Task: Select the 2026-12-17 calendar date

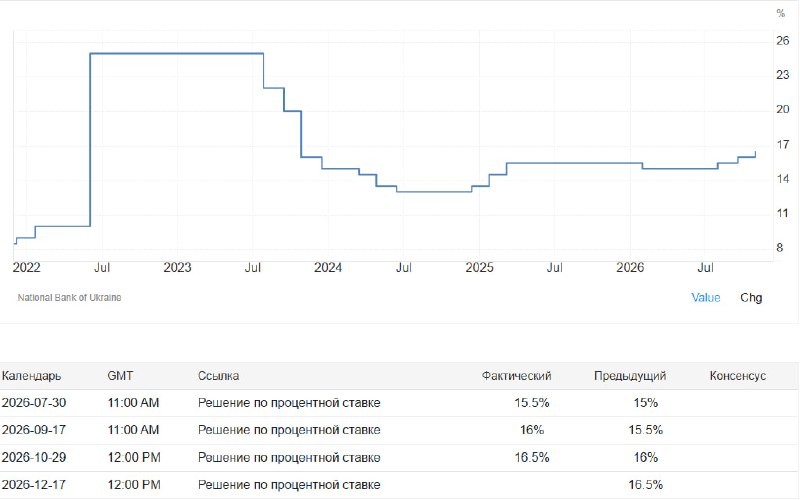Action: [x=34, y=485]
